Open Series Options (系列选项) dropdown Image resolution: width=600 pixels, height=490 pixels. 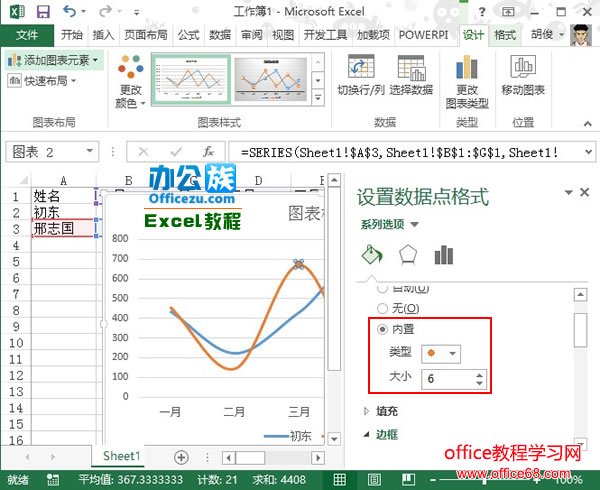point(389,224)
